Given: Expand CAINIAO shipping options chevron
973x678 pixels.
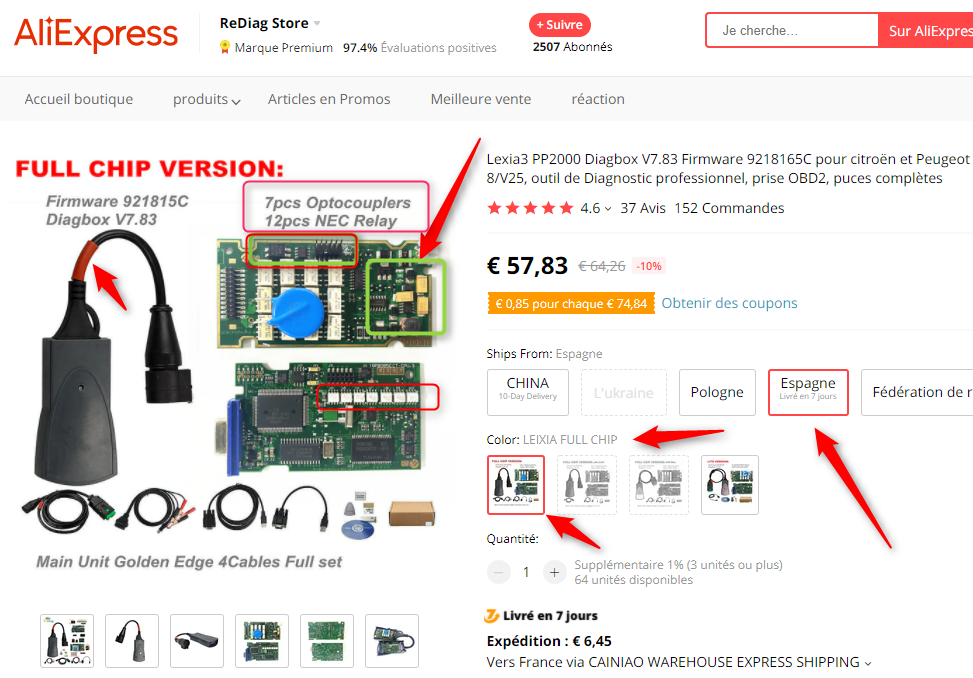Looking at the screenshot, I should tap(868, 663).
